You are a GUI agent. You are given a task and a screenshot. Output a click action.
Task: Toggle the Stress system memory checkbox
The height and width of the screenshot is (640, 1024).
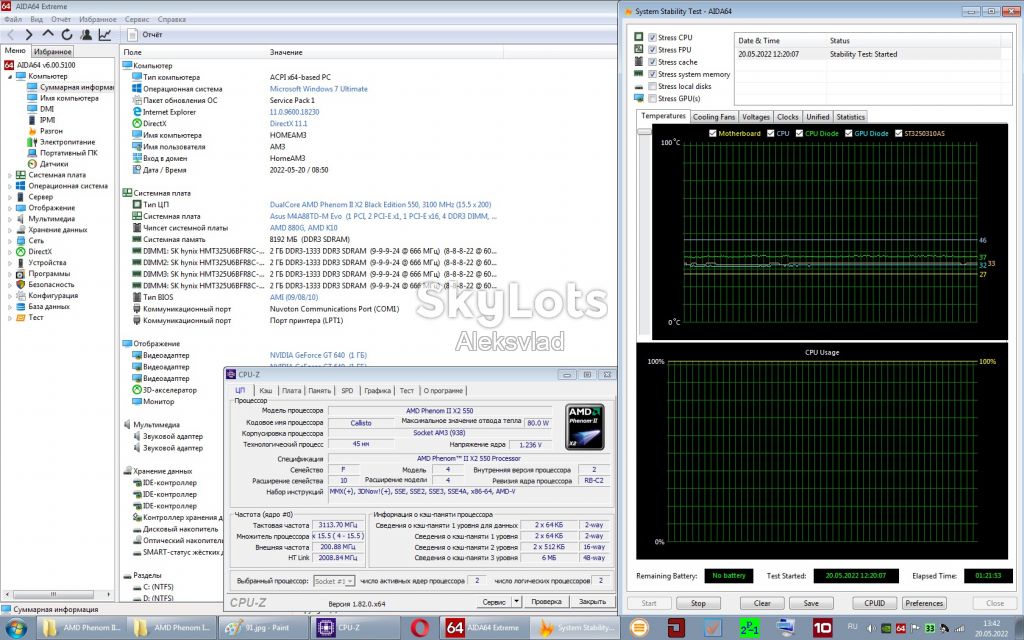pos(652,74)
